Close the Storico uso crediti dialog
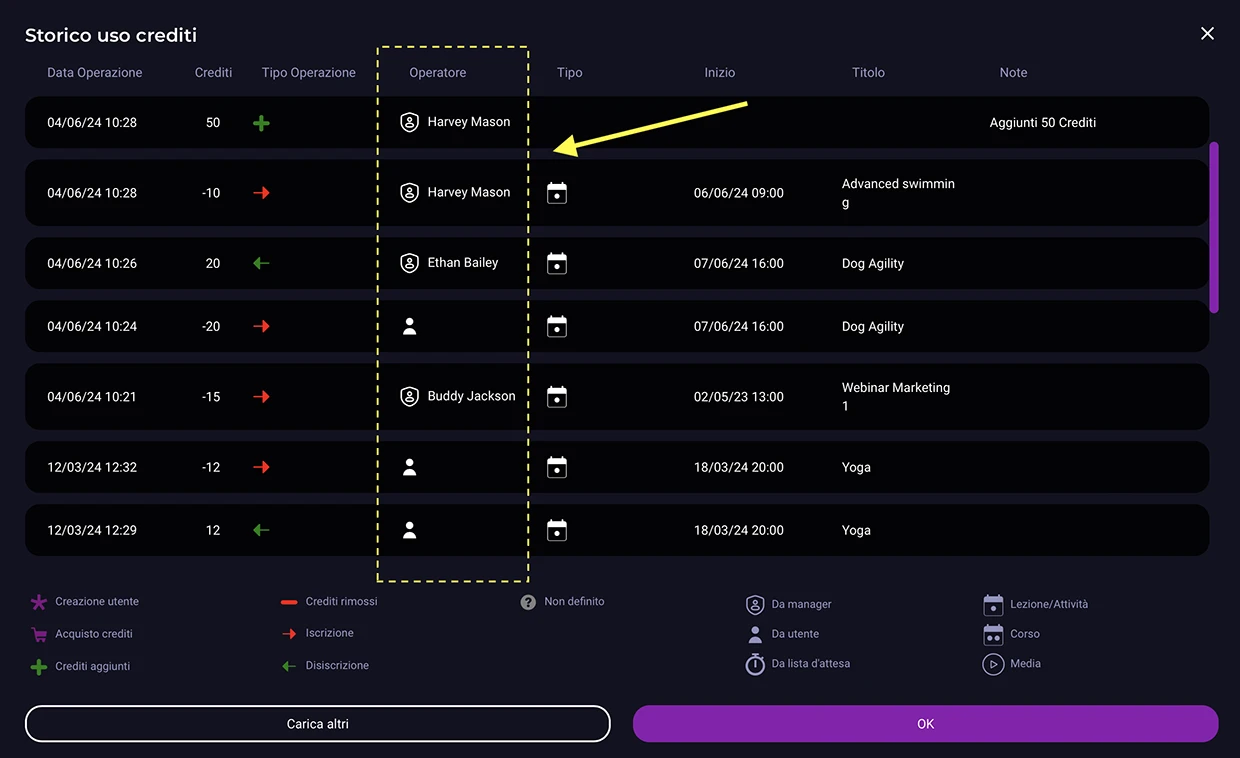This screenshot has height=758, width=1240. [1207, 34]
